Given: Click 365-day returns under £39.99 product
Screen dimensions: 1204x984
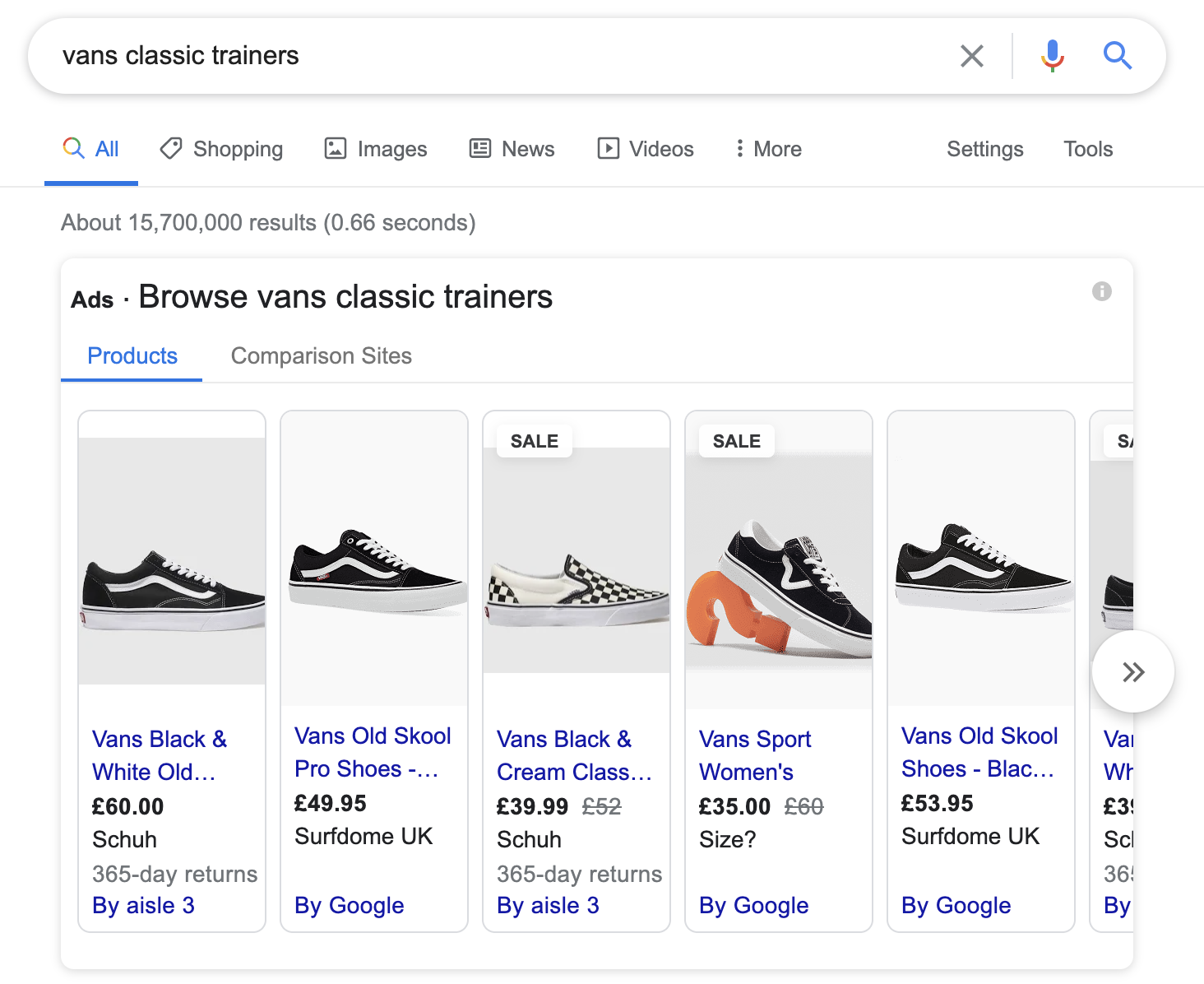Looking at the screenshot, I should tap(579, 874).
